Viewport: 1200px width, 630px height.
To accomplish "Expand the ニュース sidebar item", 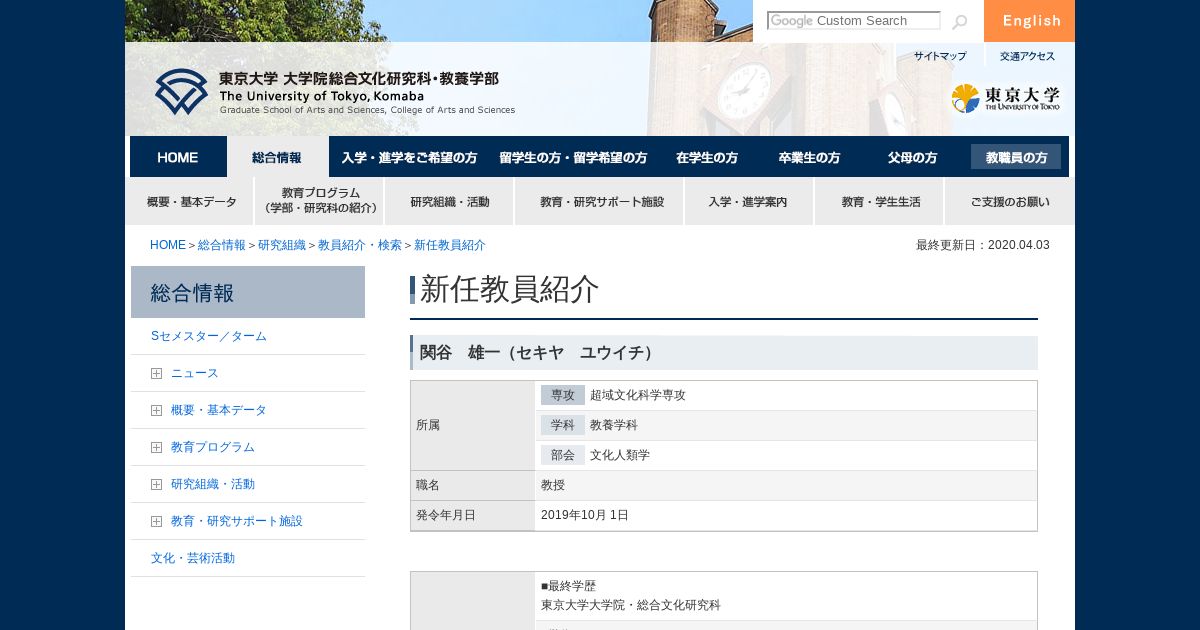I will pos(156,373).
